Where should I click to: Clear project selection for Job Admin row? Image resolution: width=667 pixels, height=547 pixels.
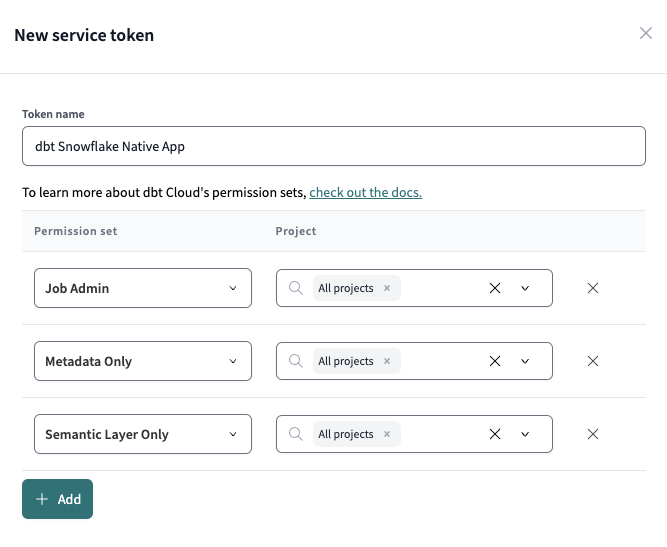(x=494, y=288)
